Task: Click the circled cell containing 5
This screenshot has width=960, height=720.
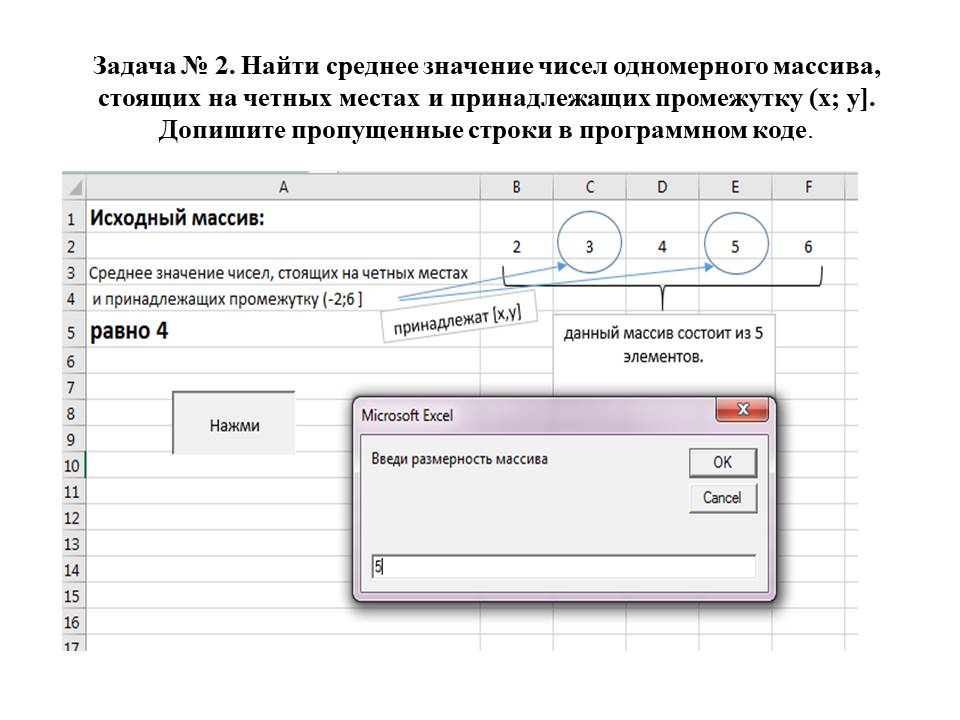Action: 735,246
